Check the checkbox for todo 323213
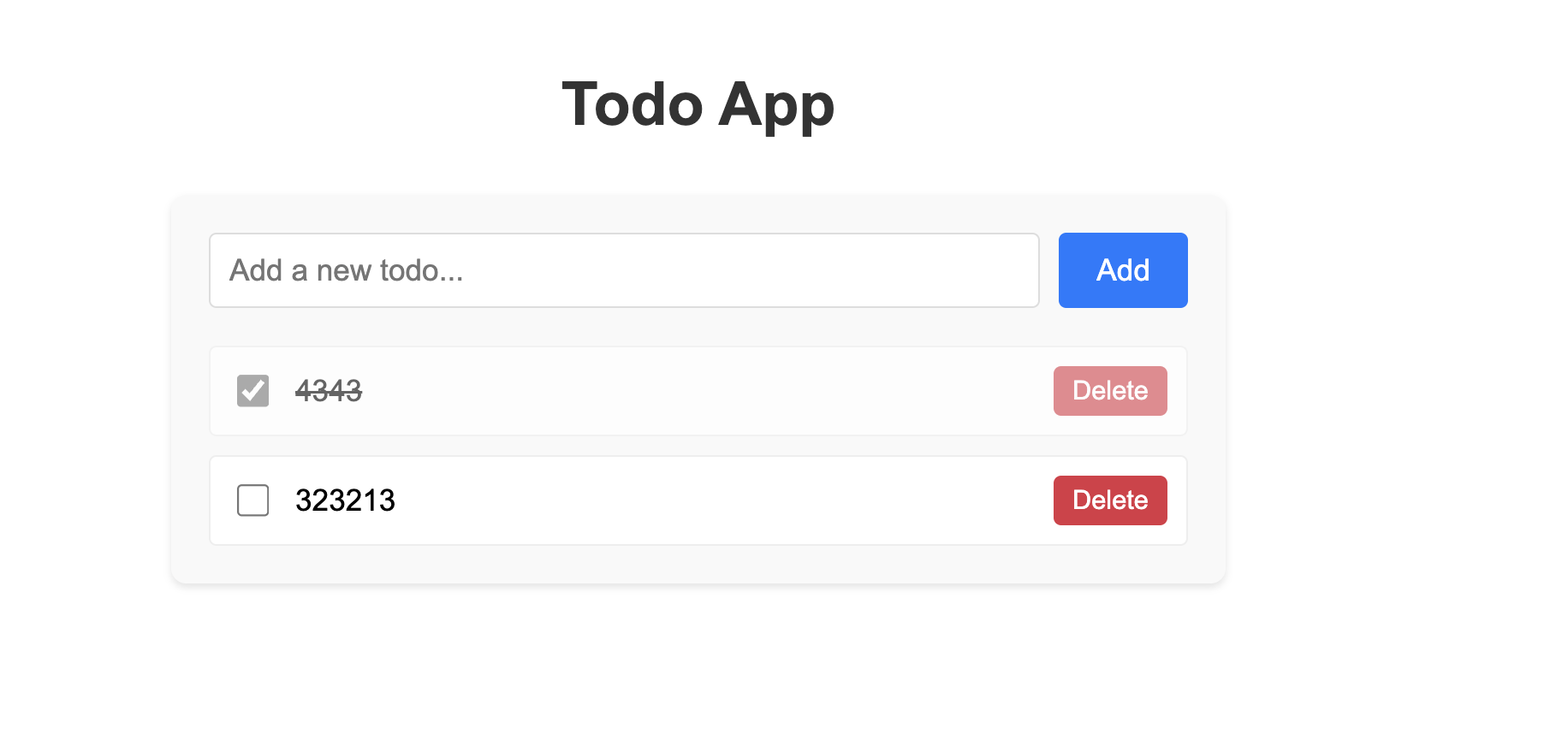1568x746 pixels. 252,500
